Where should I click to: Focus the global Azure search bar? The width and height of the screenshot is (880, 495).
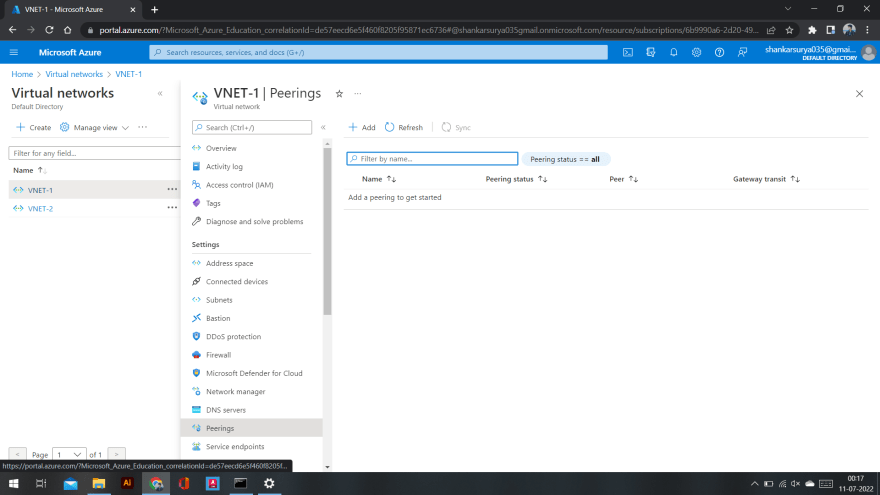378,52
